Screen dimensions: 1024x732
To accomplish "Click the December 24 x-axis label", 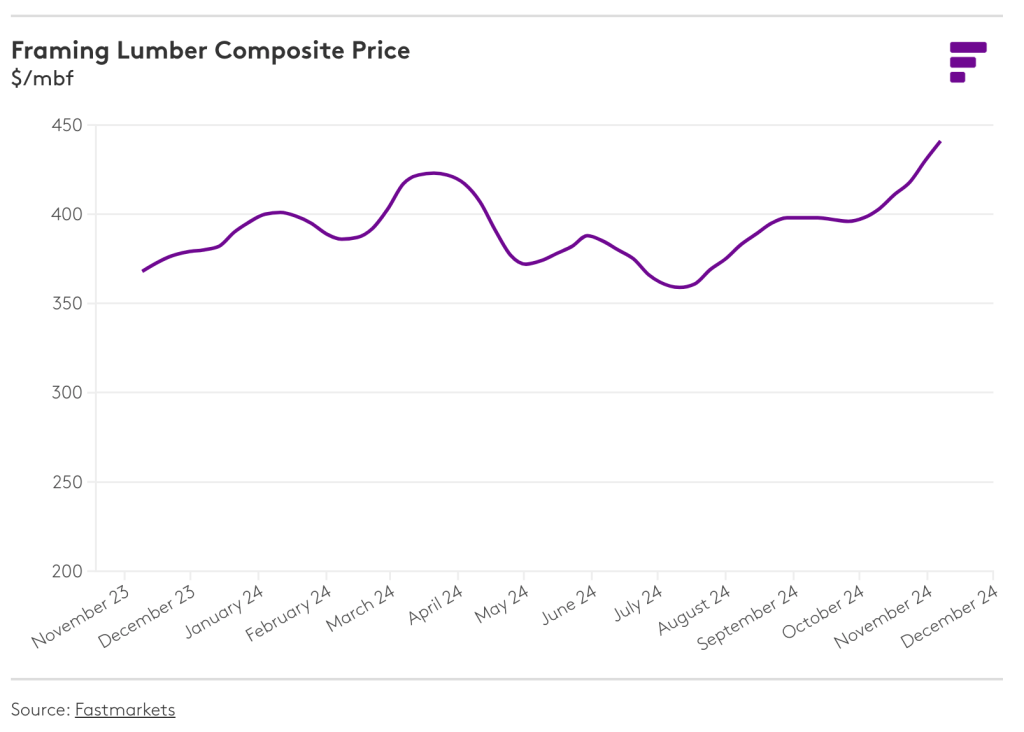I will [x=950, y=616].
